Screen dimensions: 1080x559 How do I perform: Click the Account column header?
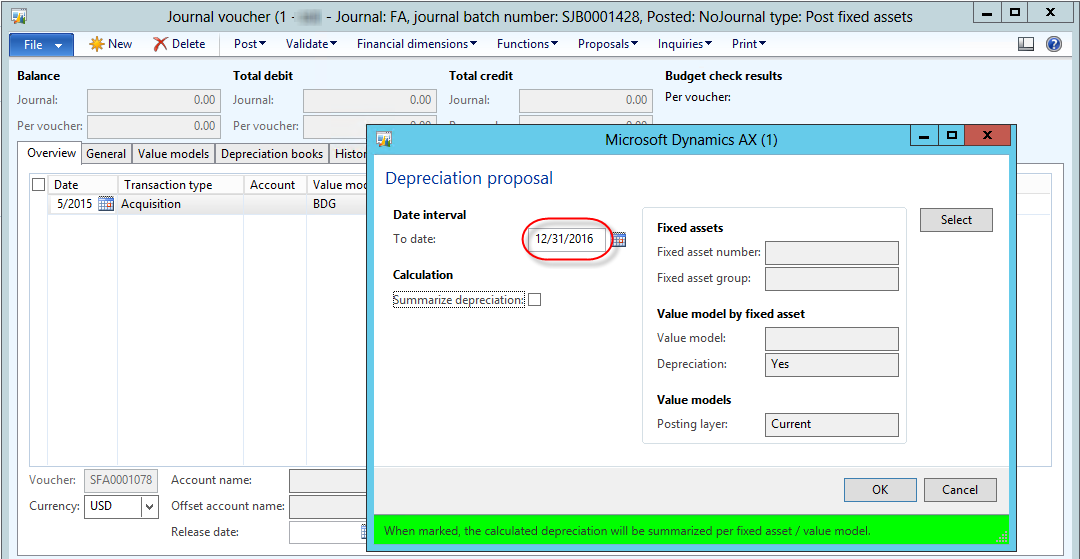276,184
